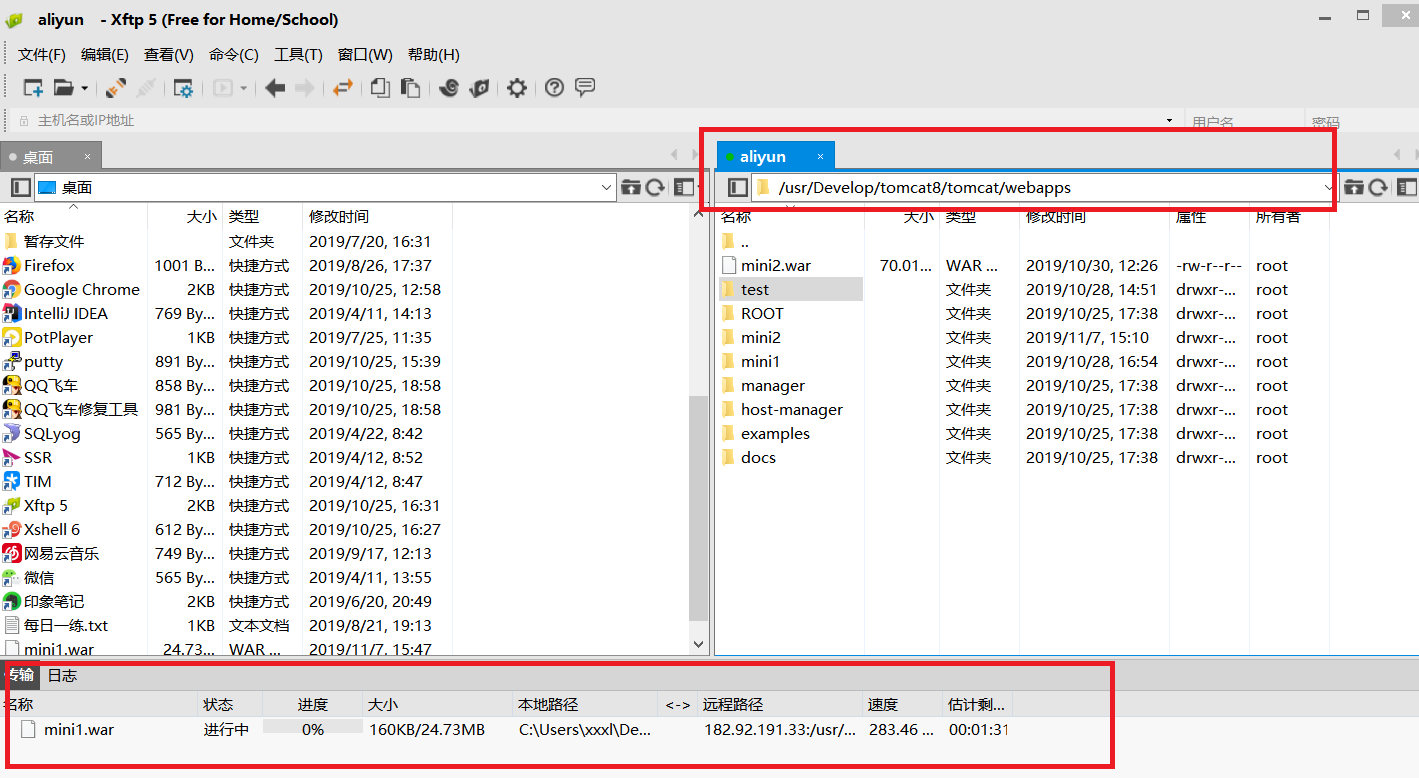Click the Paste icon in the toolbar
Screen dimensions: 1419x778
[x=410, y=88]
